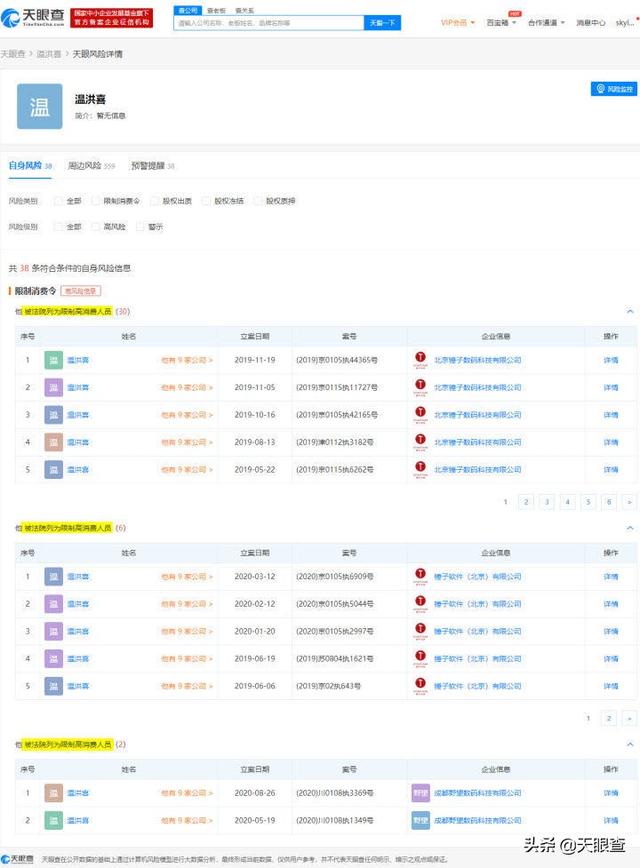Image resolution: width=640 pixels, height=868 pixels.
Task: Click Smartisan logo in the 2019-06-19 row
Action: [420, 658]
